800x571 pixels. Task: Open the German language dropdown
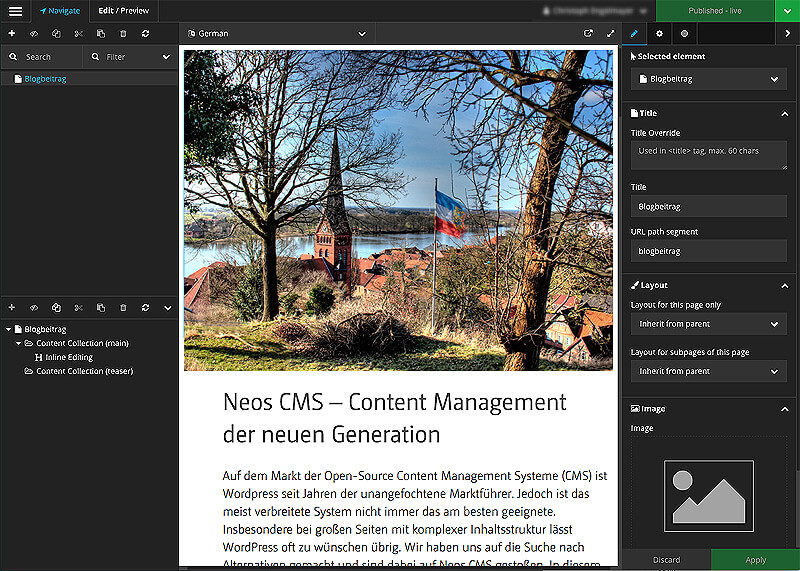(277, 34)
